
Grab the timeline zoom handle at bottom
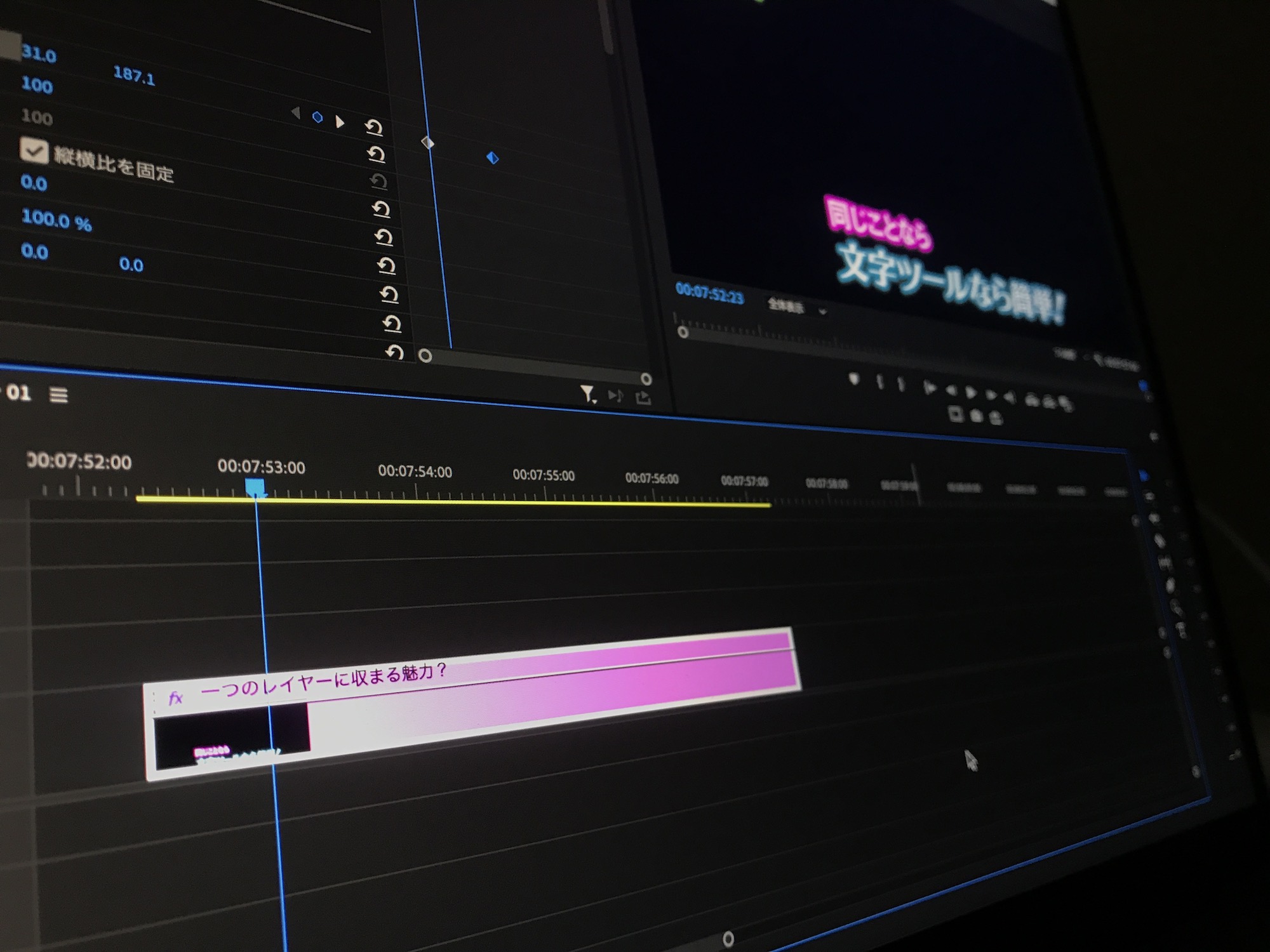[728, 938]
